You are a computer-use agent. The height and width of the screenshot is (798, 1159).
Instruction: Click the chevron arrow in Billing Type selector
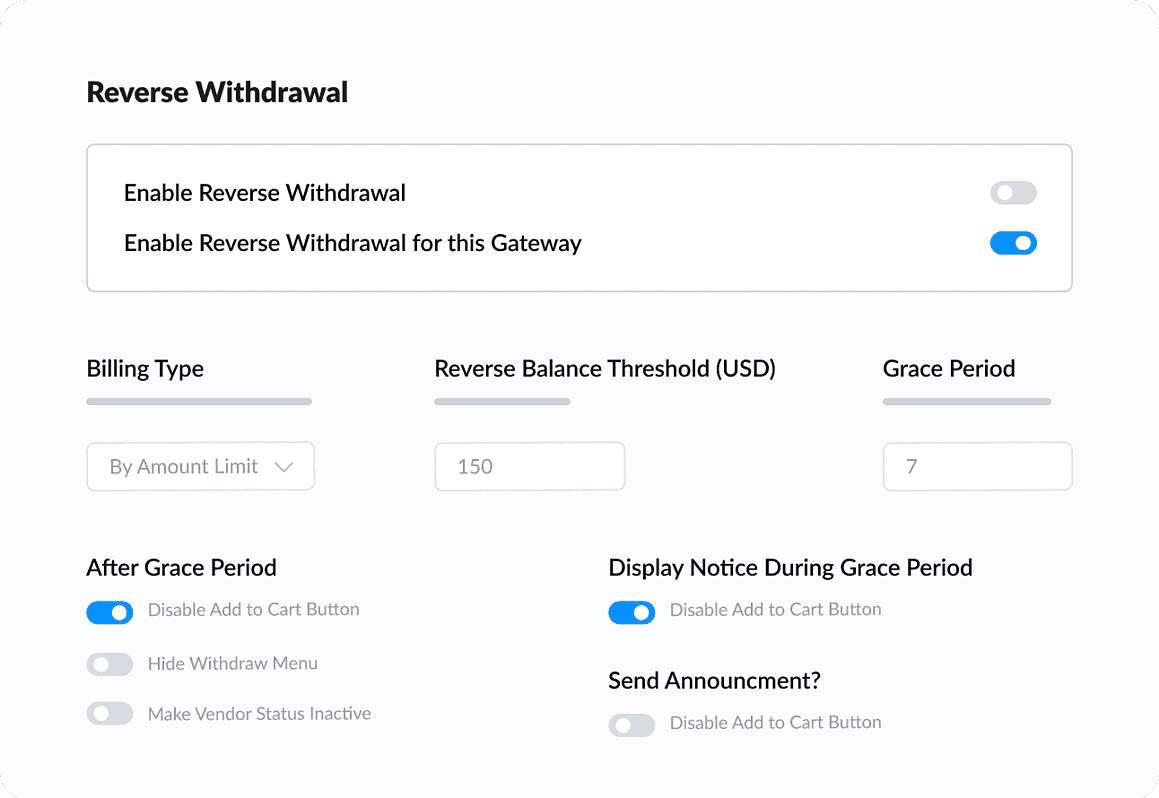pyautogui.click(x=283, y=467)
